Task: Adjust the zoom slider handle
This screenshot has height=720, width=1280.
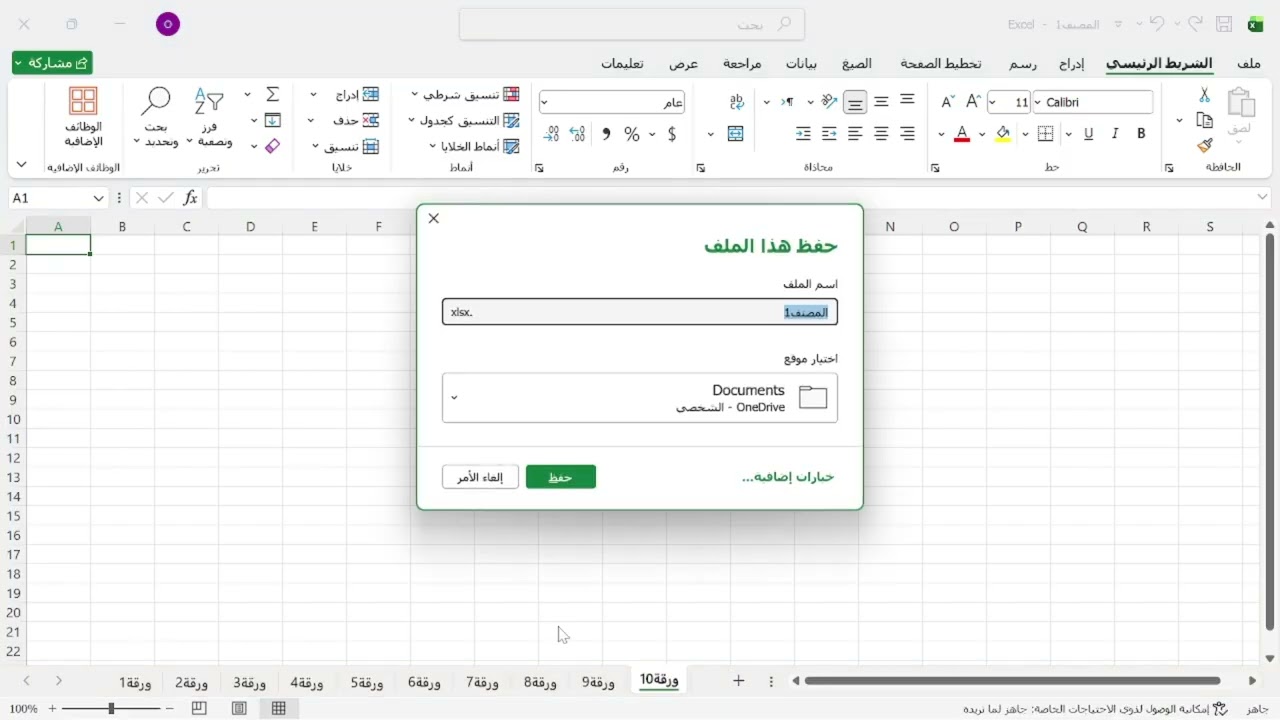Action: pyautogui.click(x=111, y=708)
